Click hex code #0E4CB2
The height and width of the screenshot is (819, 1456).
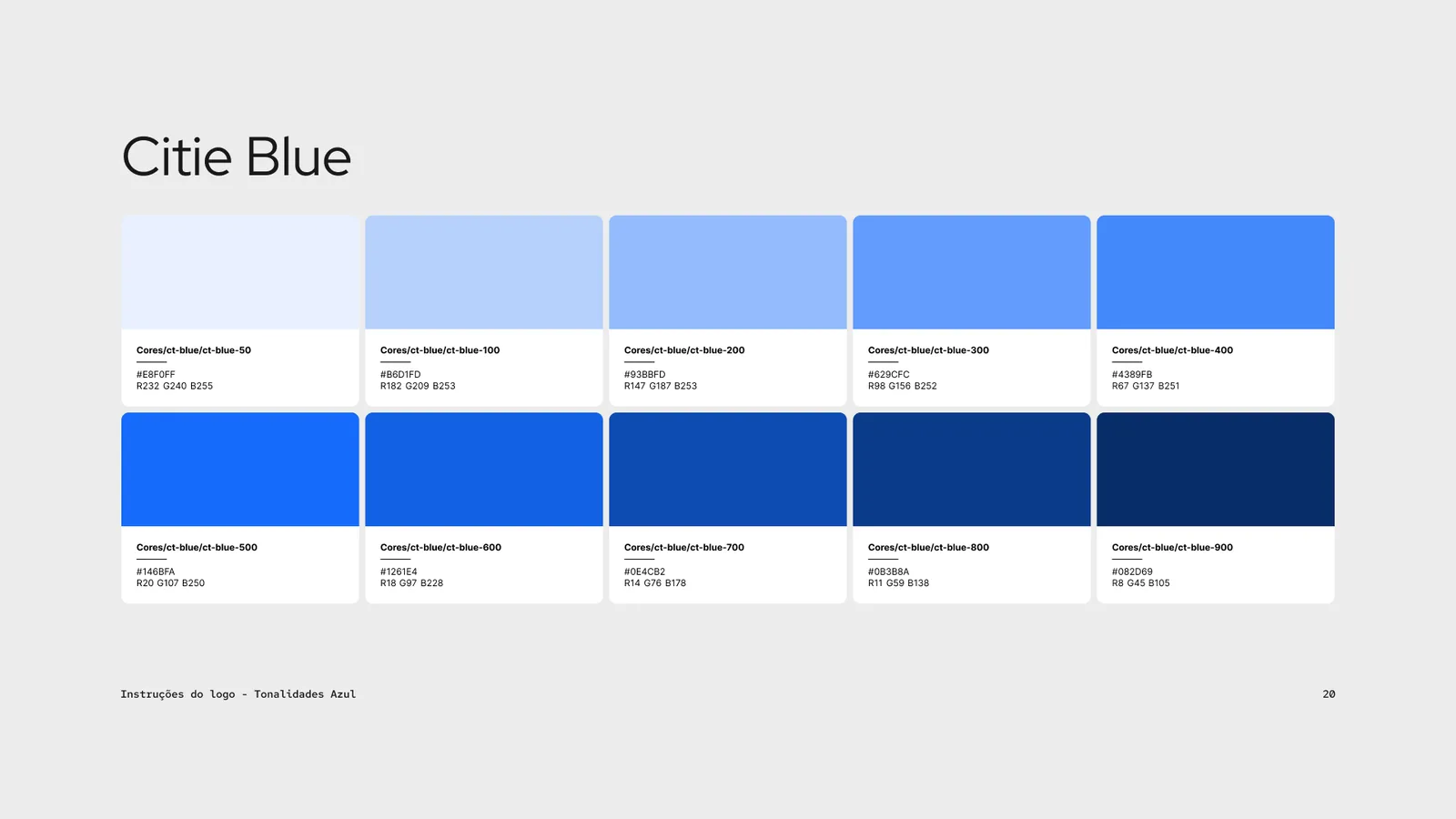(x=644, y=572)
